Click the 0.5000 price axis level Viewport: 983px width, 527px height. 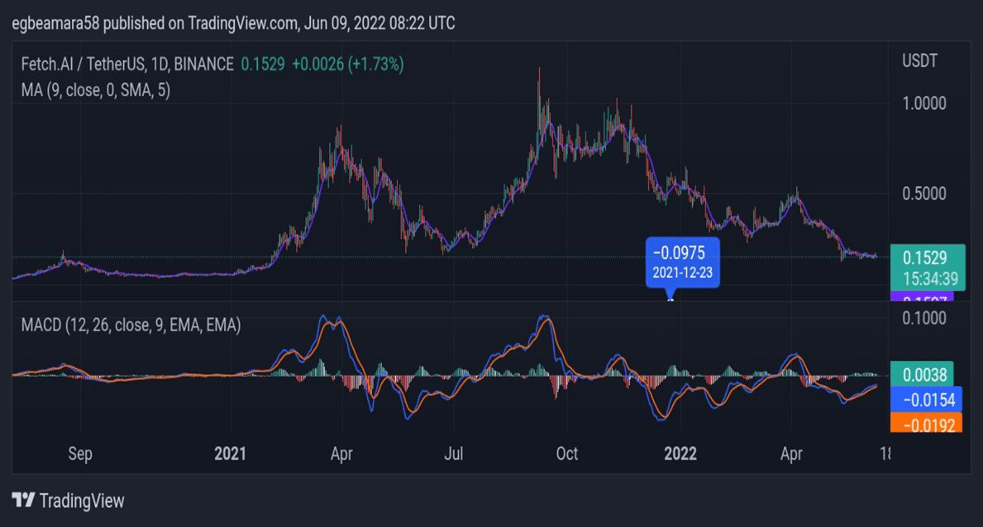(923, 192)
